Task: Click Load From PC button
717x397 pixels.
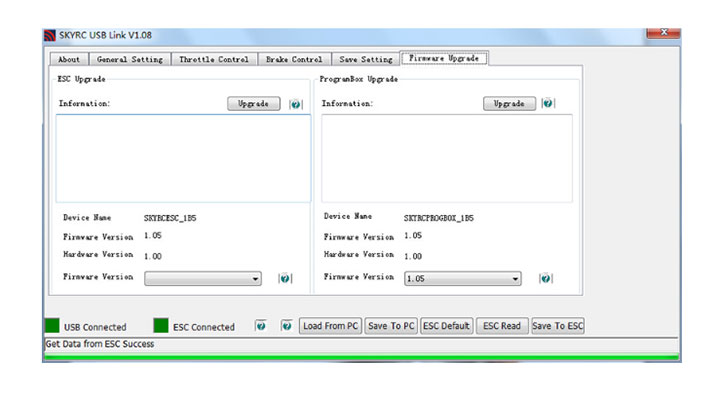Action: [x=331, y=326]
